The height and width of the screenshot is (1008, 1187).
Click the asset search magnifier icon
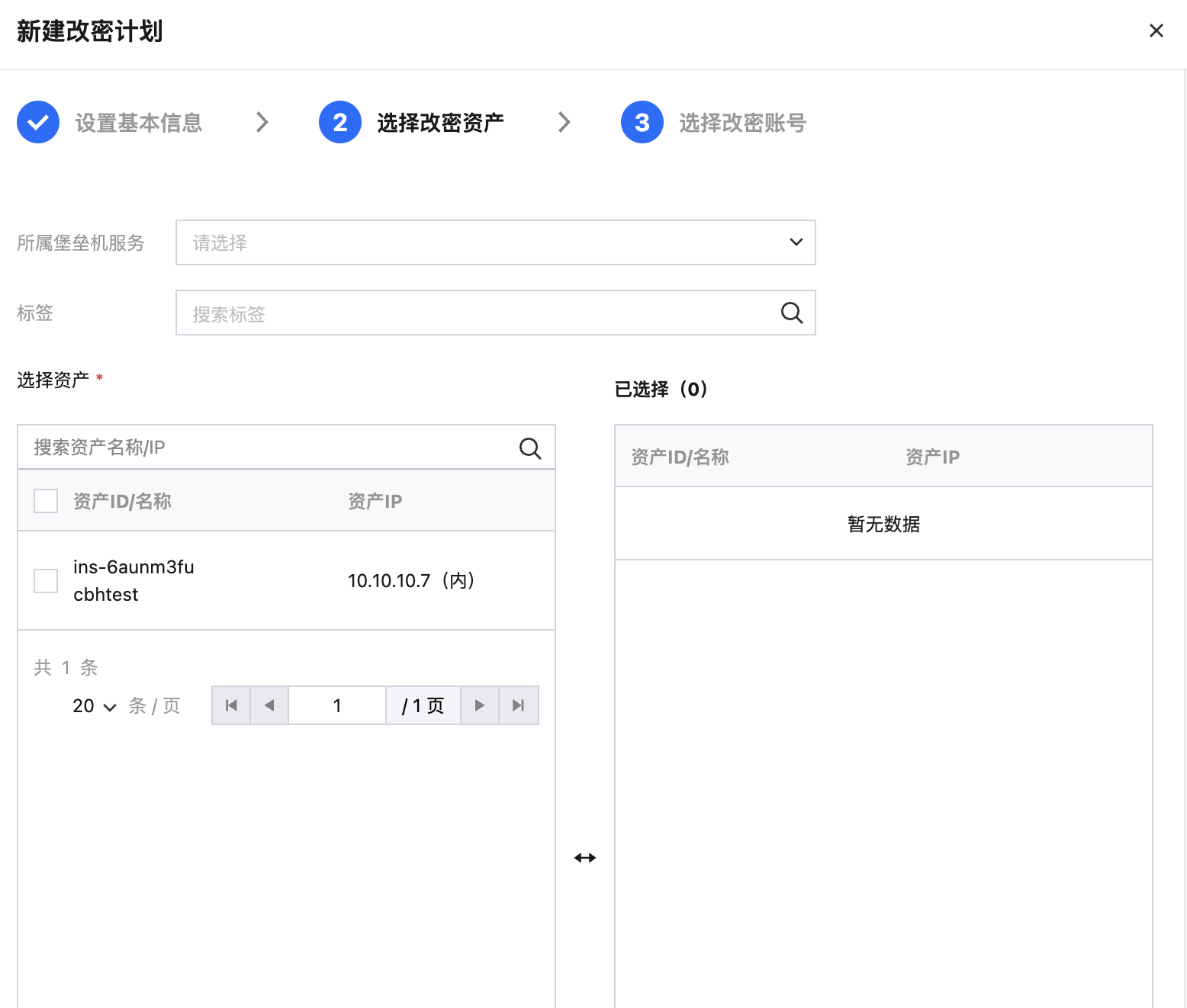[530, 448]
